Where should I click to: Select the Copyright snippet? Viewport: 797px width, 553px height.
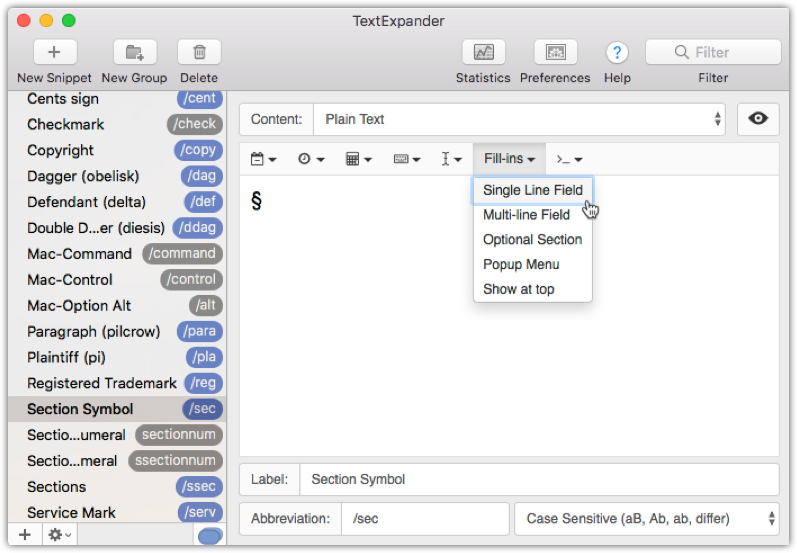[x=117, y=150]
